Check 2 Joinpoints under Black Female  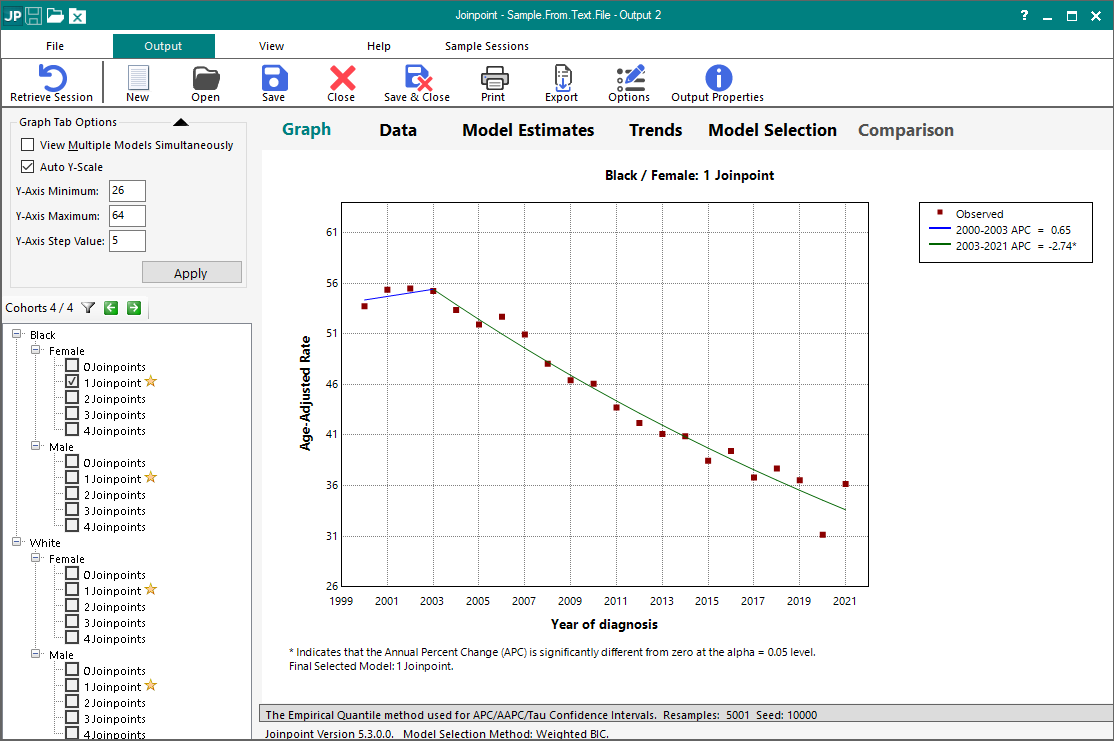pyautogui.click(x=72, y=399)
